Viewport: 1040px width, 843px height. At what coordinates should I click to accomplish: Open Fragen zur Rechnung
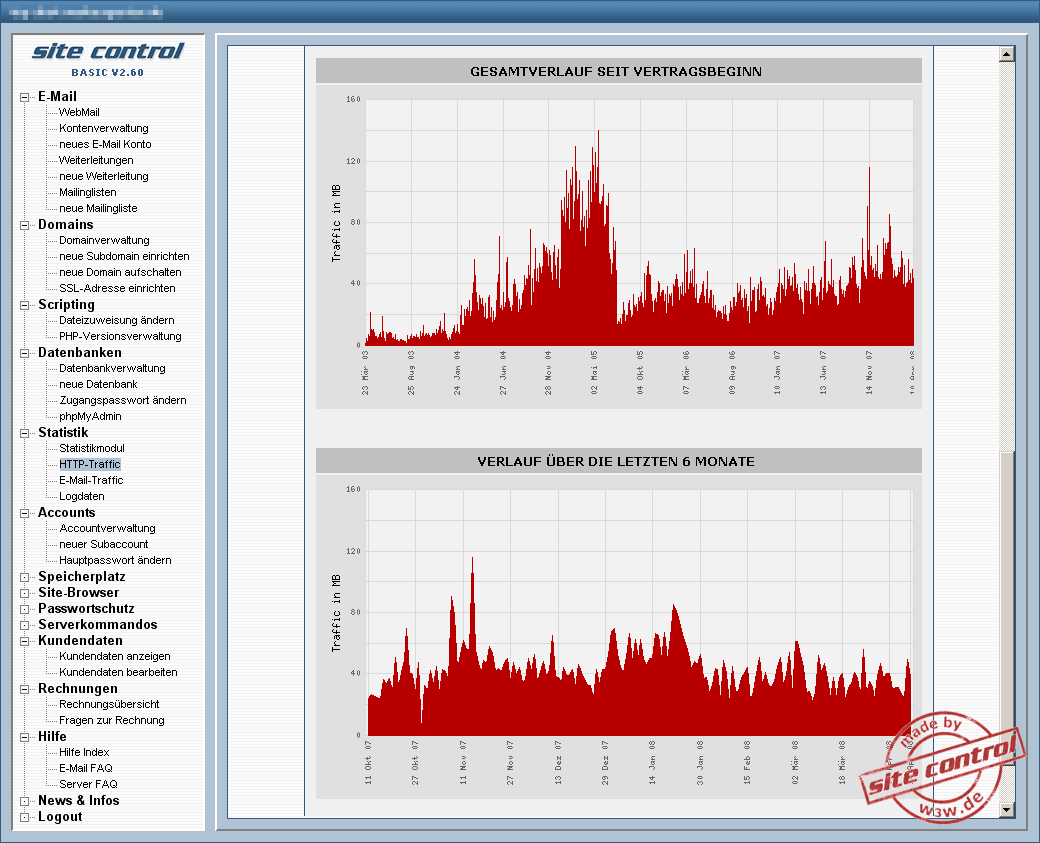click(x=111, y=720)
